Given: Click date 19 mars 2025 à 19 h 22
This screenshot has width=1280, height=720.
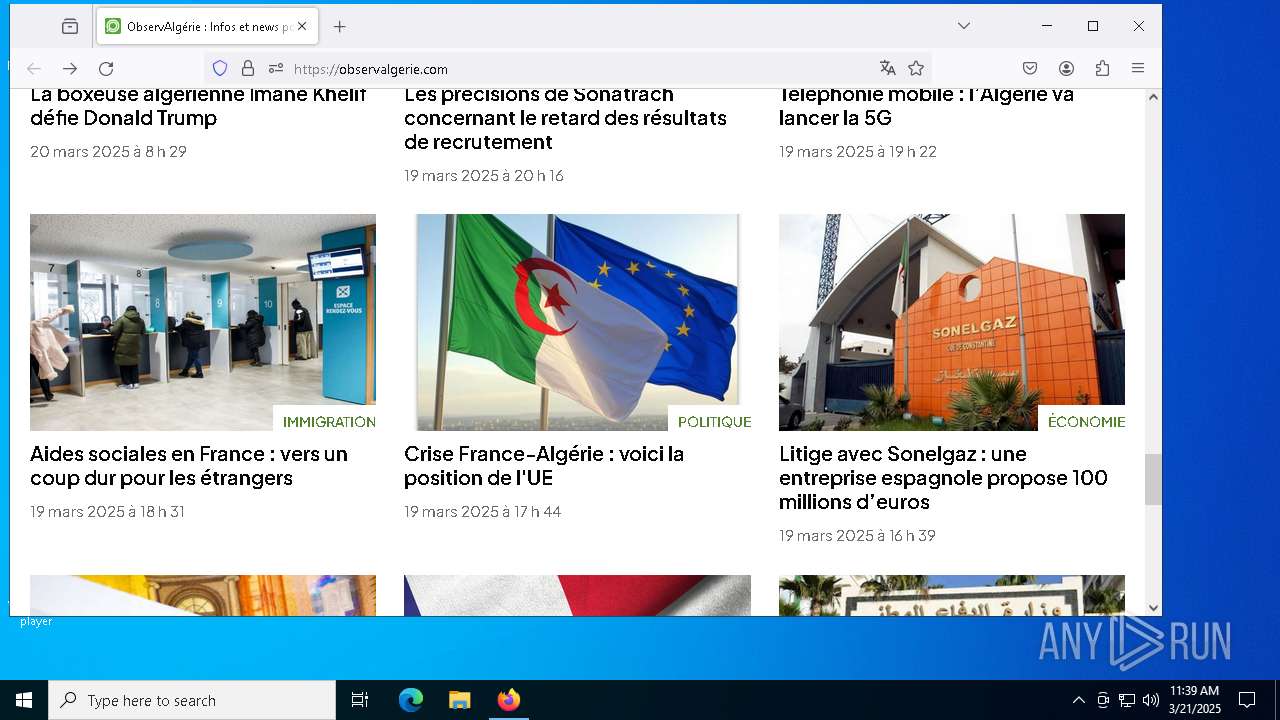Looking at the screenshot, I should 858,152.
